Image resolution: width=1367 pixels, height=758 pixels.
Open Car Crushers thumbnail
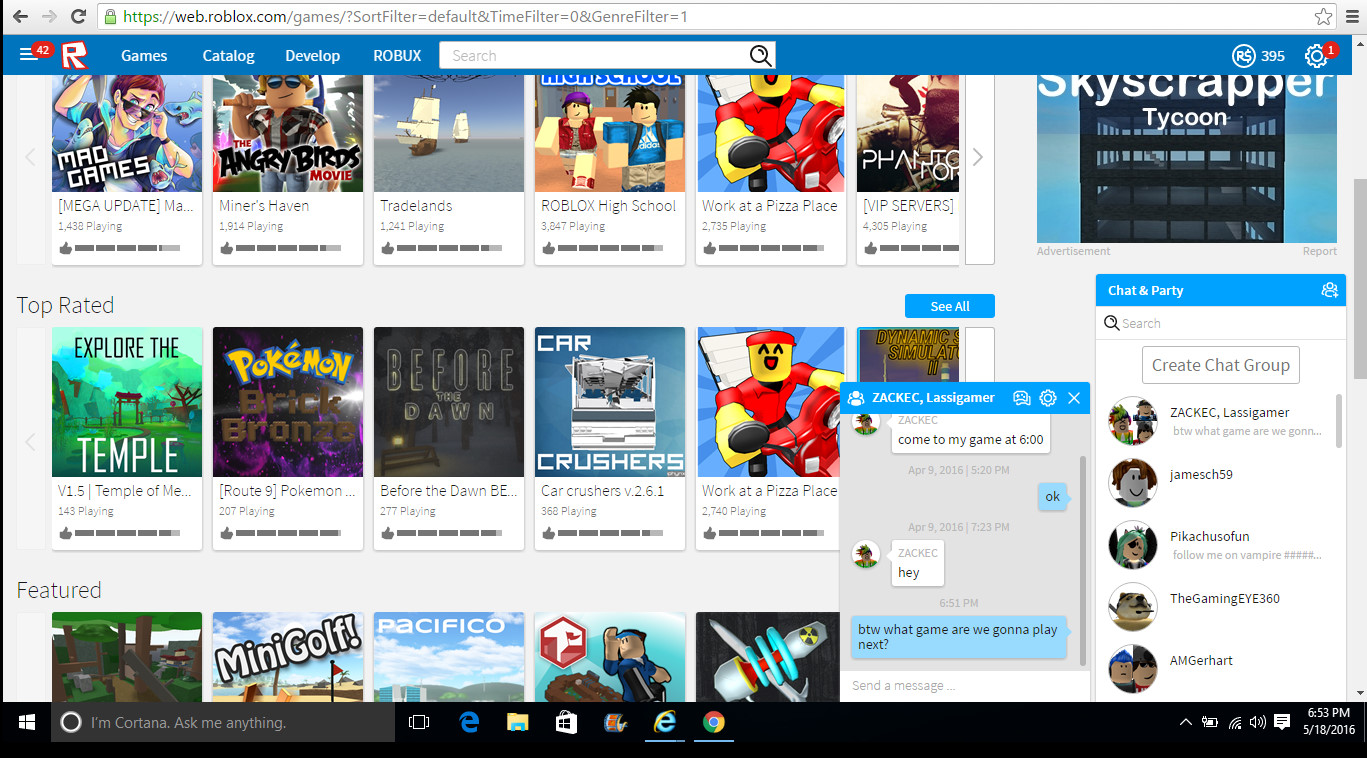(x=610, y=402)
